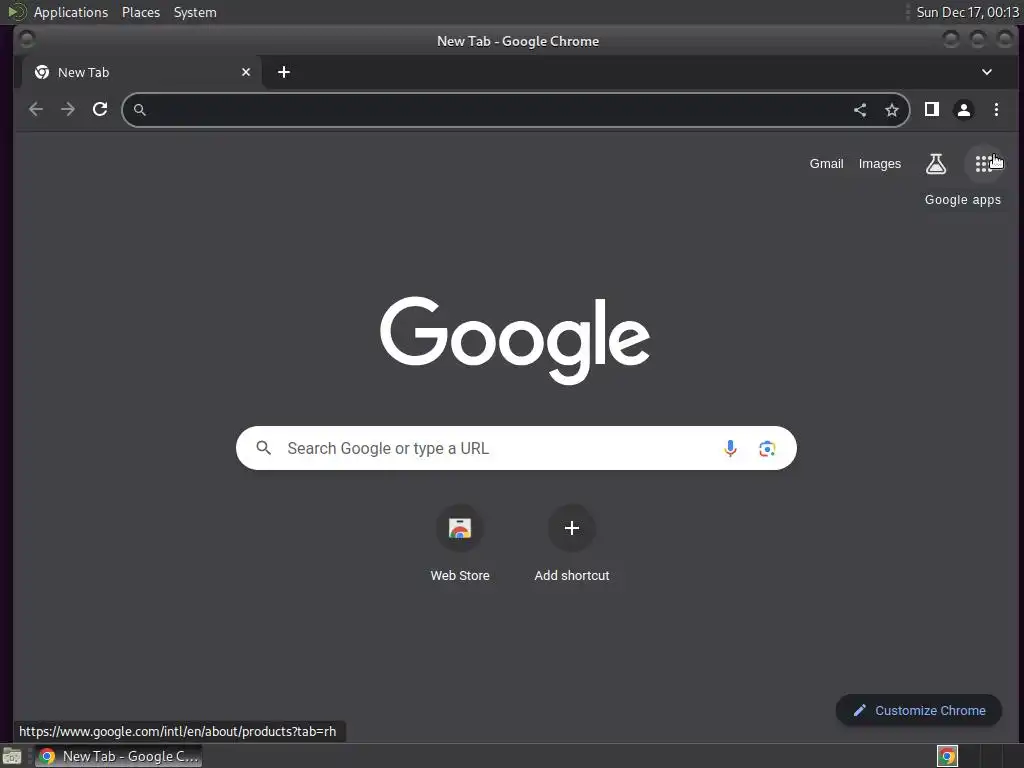Open Chrome three-dot menu

(996, 110)
